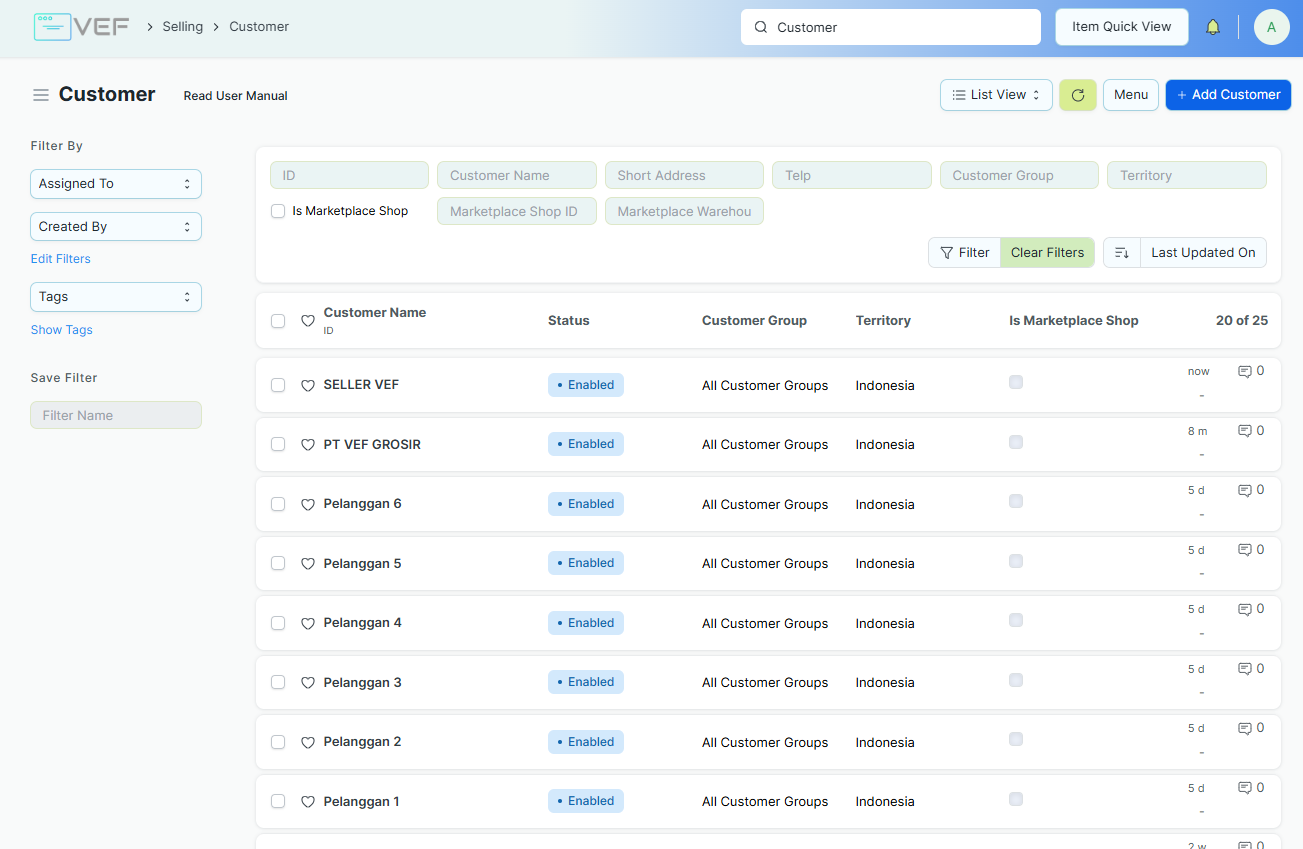Open the List View switcher
The width and height of the screenshot is (1303, 849).
pos(996,95)
